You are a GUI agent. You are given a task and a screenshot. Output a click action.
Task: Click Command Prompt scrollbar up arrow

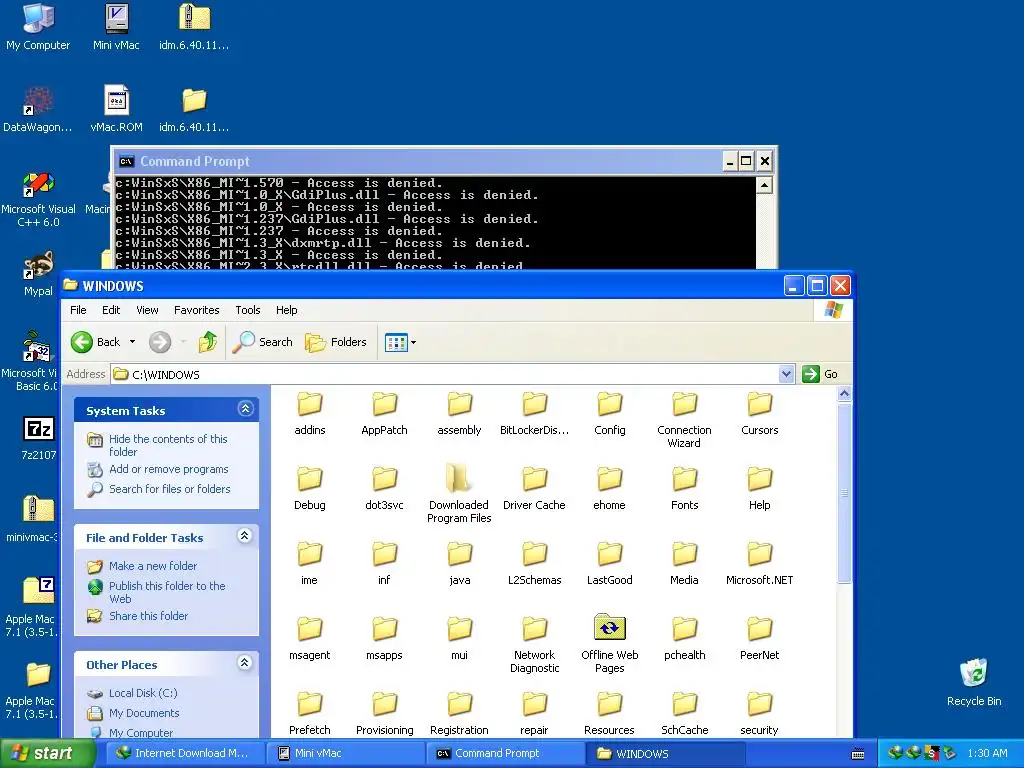tap(764, 185)
